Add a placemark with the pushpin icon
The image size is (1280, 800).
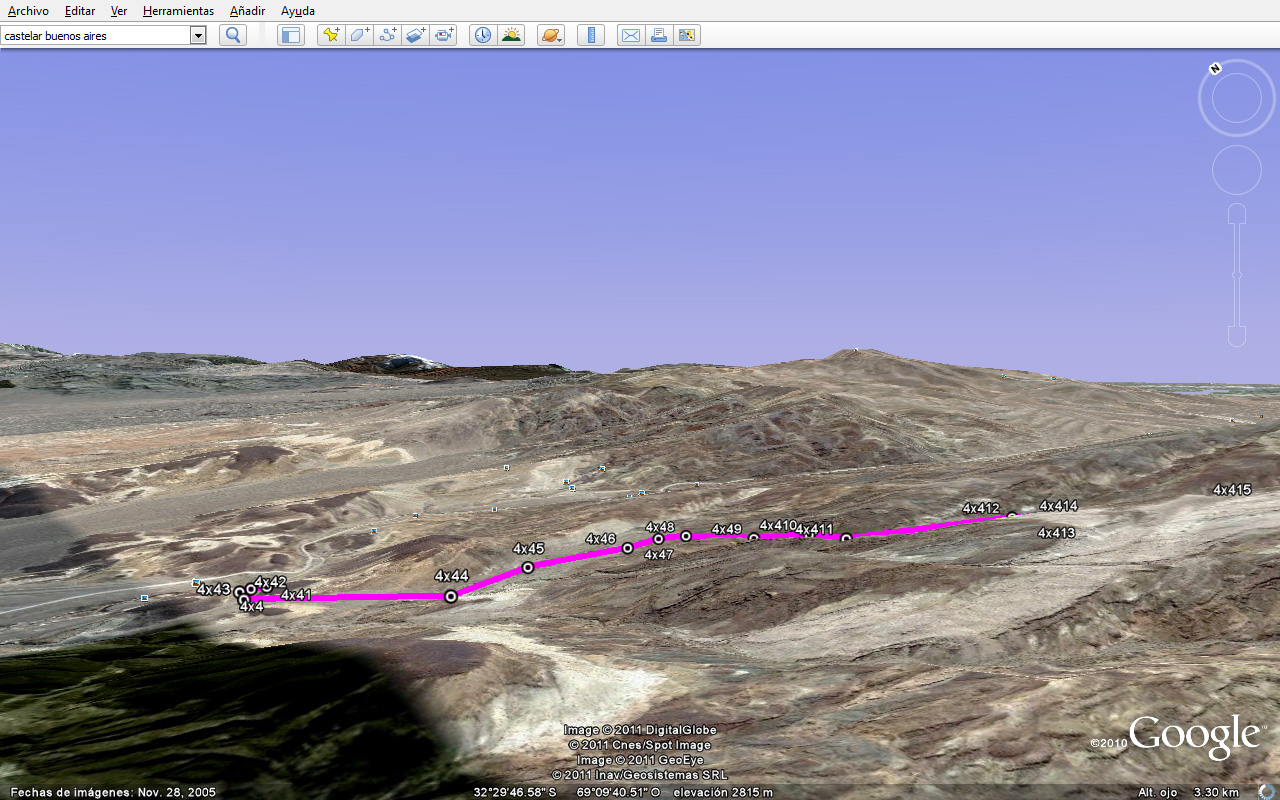coord(331,35)
